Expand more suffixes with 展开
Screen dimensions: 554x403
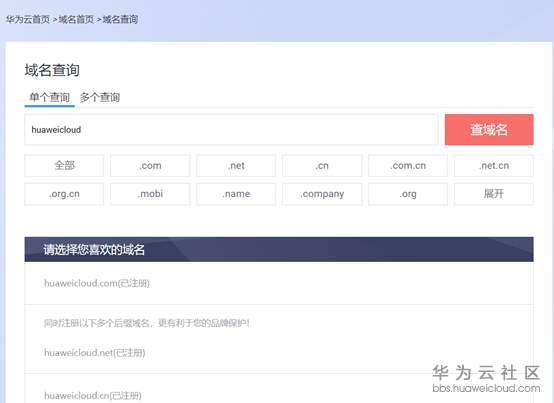[494, 194]
